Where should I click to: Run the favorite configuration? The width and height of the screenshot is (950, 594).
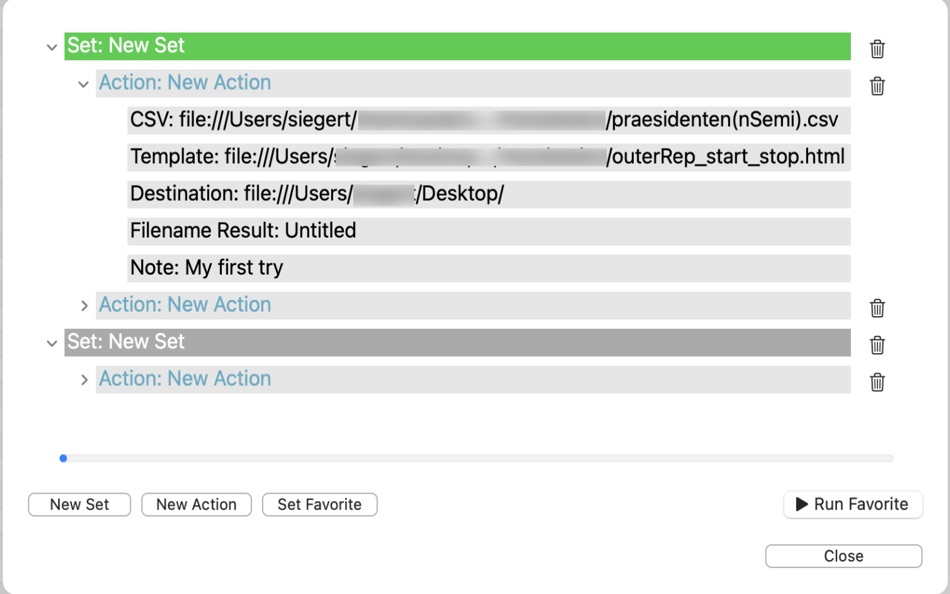pos(853,504)
